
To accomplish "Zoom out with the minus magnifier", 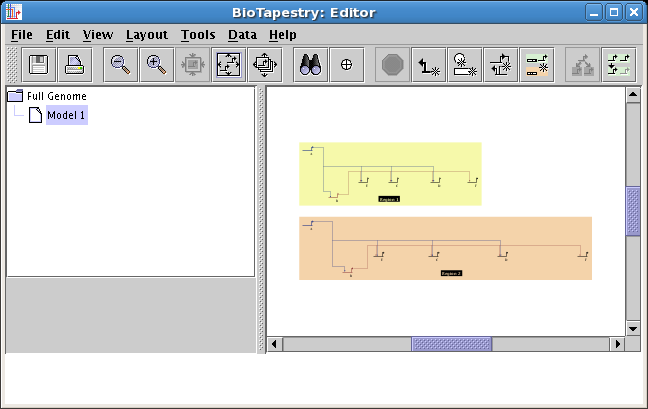I will 120,65.
